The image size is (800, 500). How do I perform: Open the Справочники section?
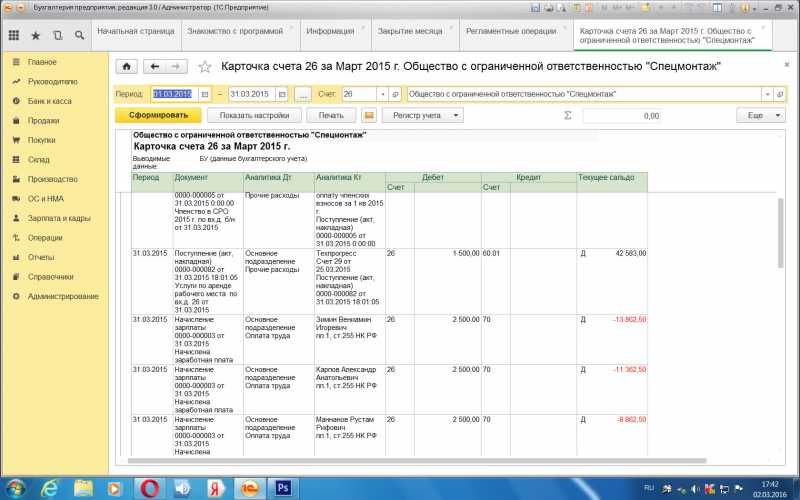51,277
